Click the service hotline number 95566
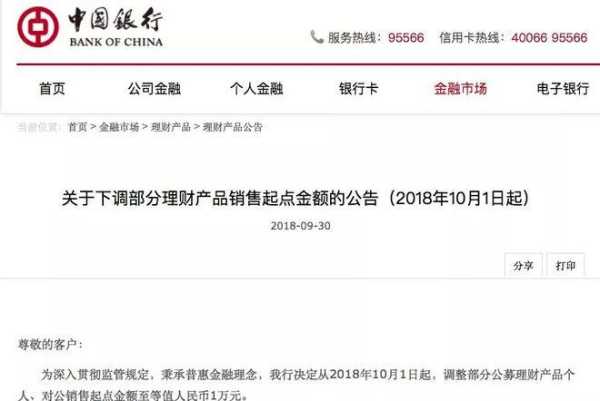This screenshot has height=401, width=600. coord(406,37)
